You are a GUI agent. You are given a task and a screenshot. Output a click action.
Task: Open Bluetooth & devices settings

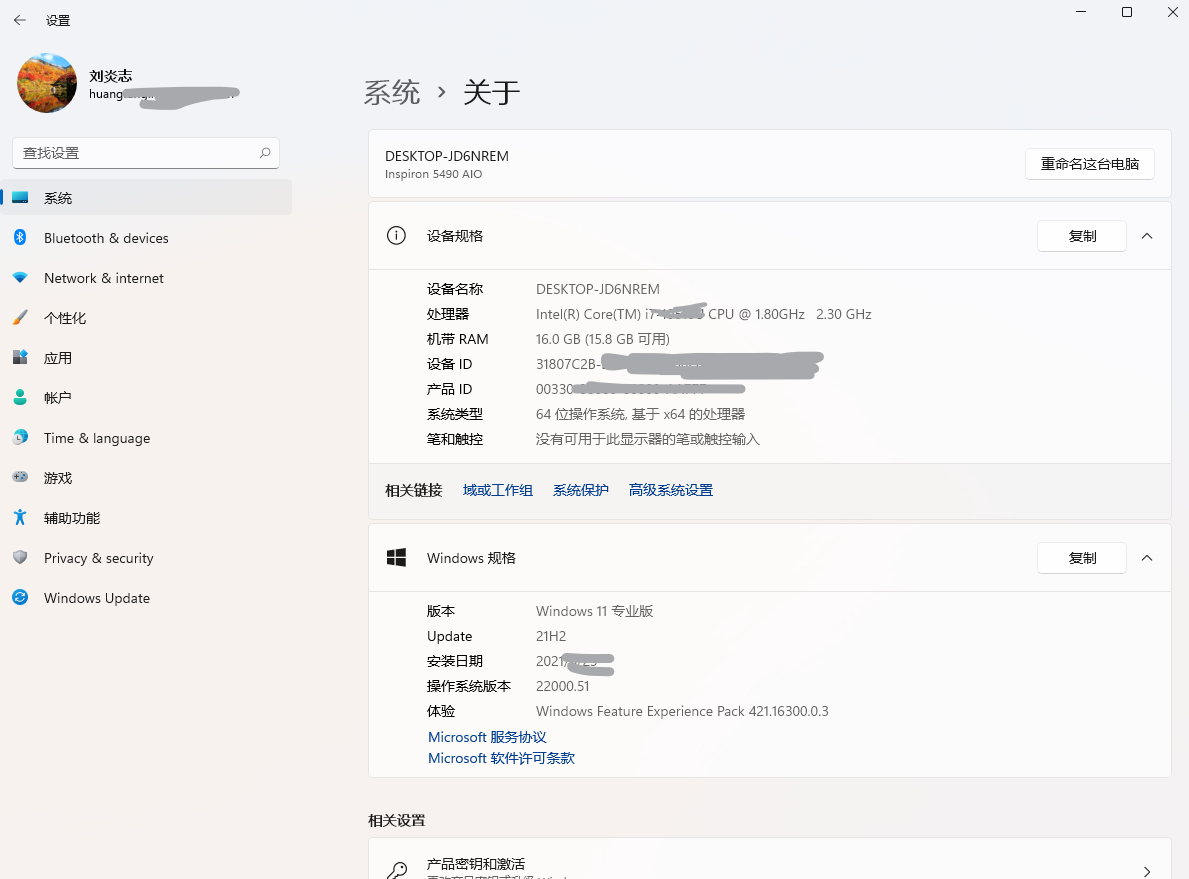(106, 238)
